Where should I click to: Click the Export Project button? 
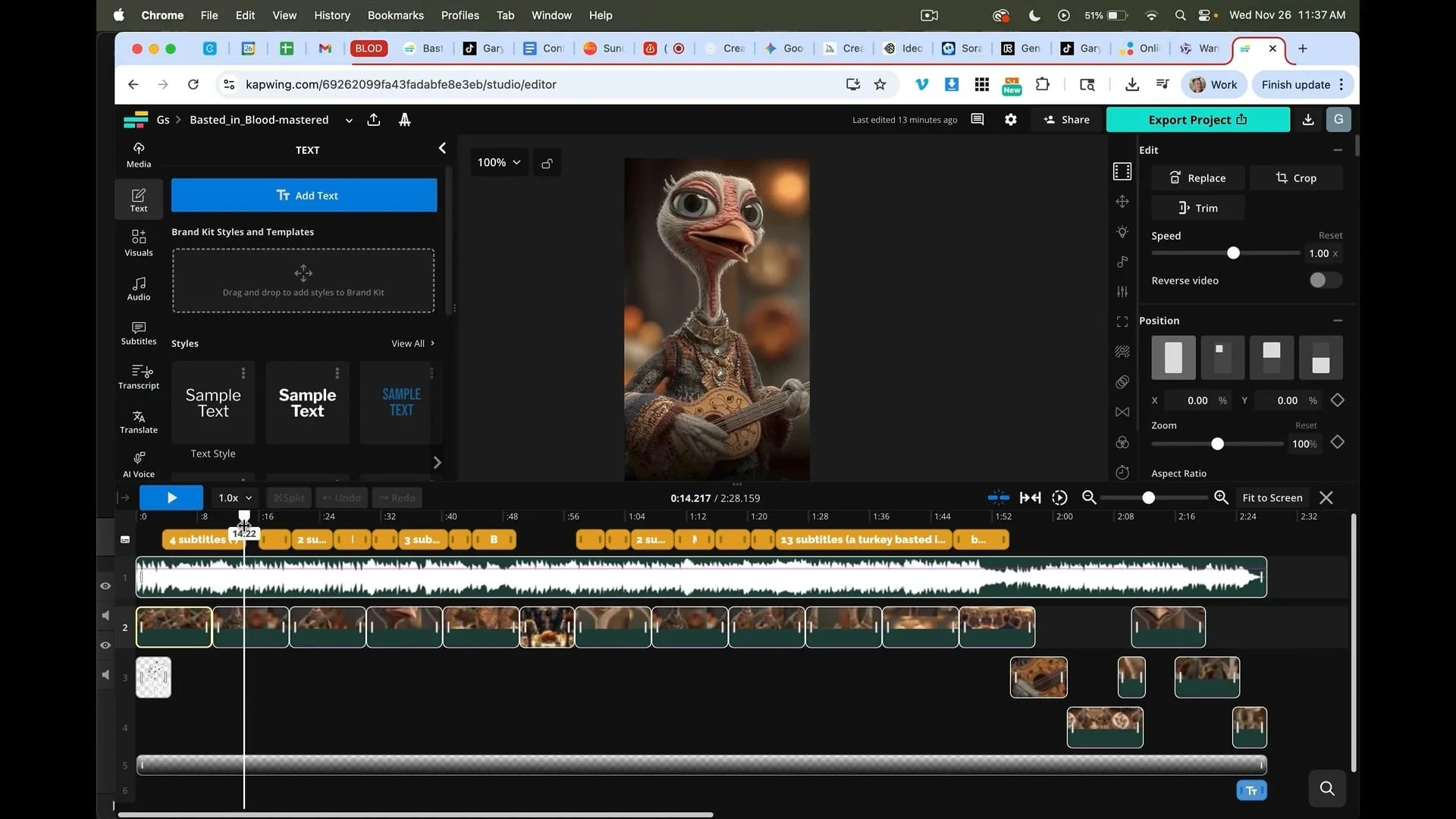click(1197, 120)
